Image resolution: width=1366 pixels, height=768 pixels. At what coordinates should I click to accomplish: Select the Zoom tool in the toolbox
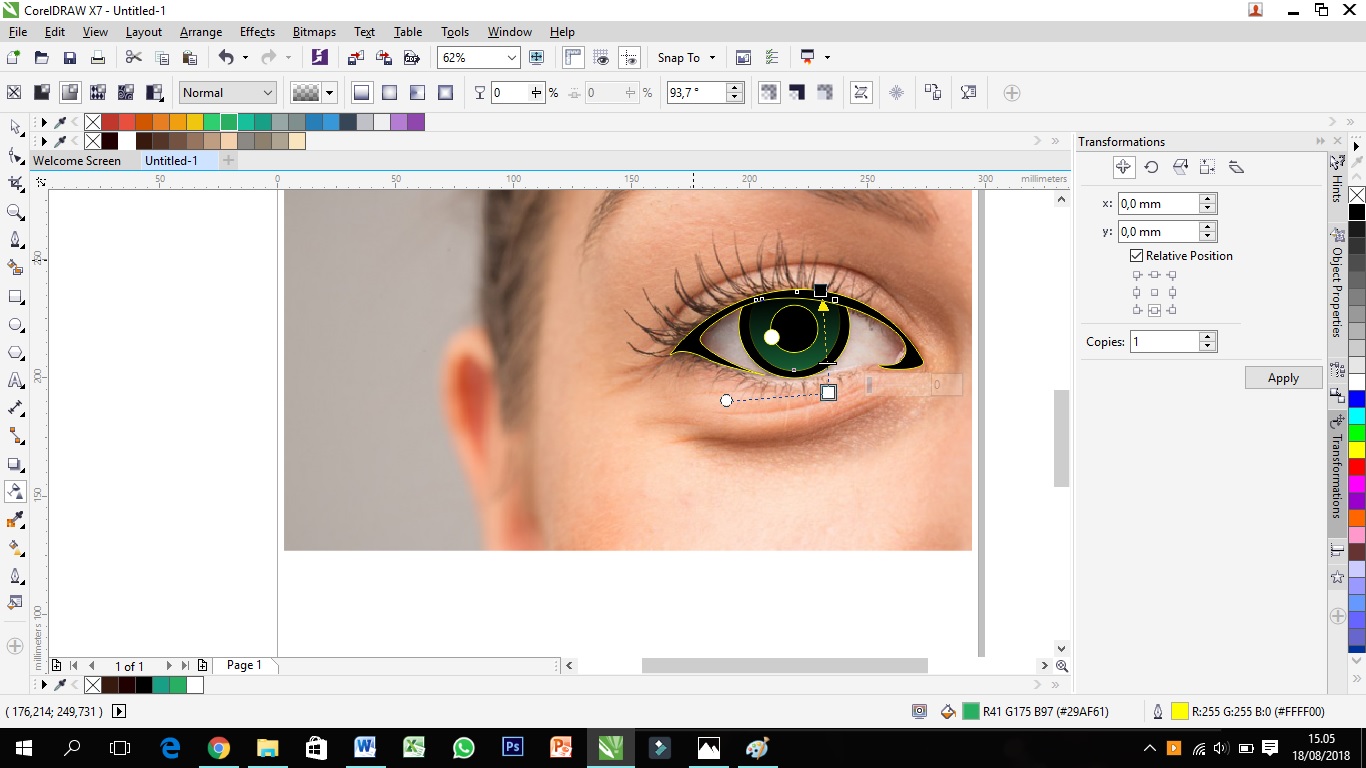(x=14, y=211)
